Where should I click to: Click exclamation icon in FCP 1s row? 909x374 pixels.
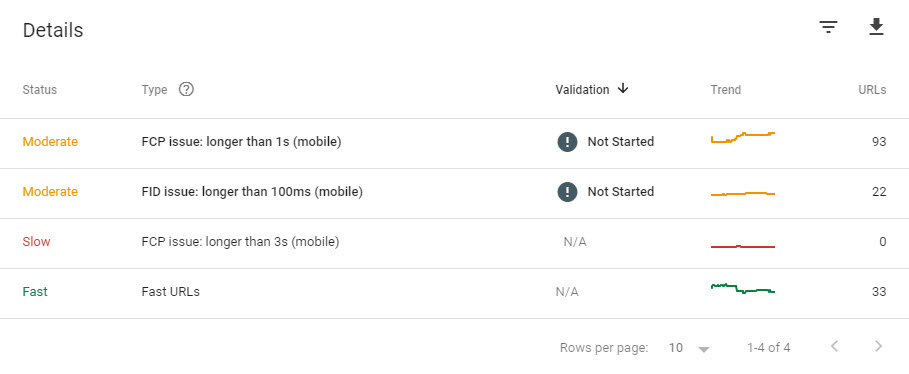(x=568, y=141)
